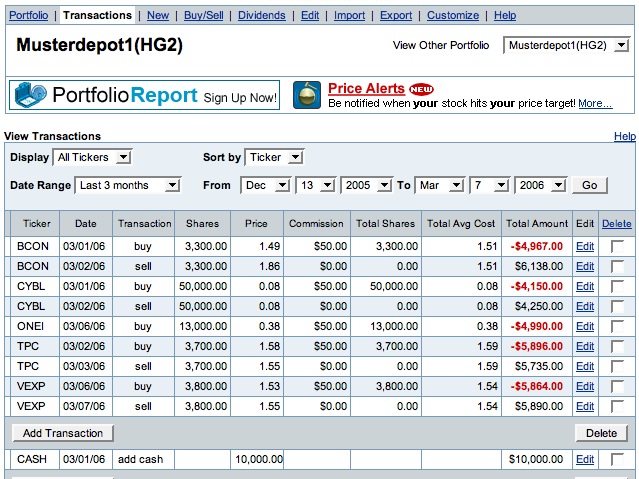Edit the CYBL buy transaction
This screenshot has width=639, height=479.
pos(585,286)
